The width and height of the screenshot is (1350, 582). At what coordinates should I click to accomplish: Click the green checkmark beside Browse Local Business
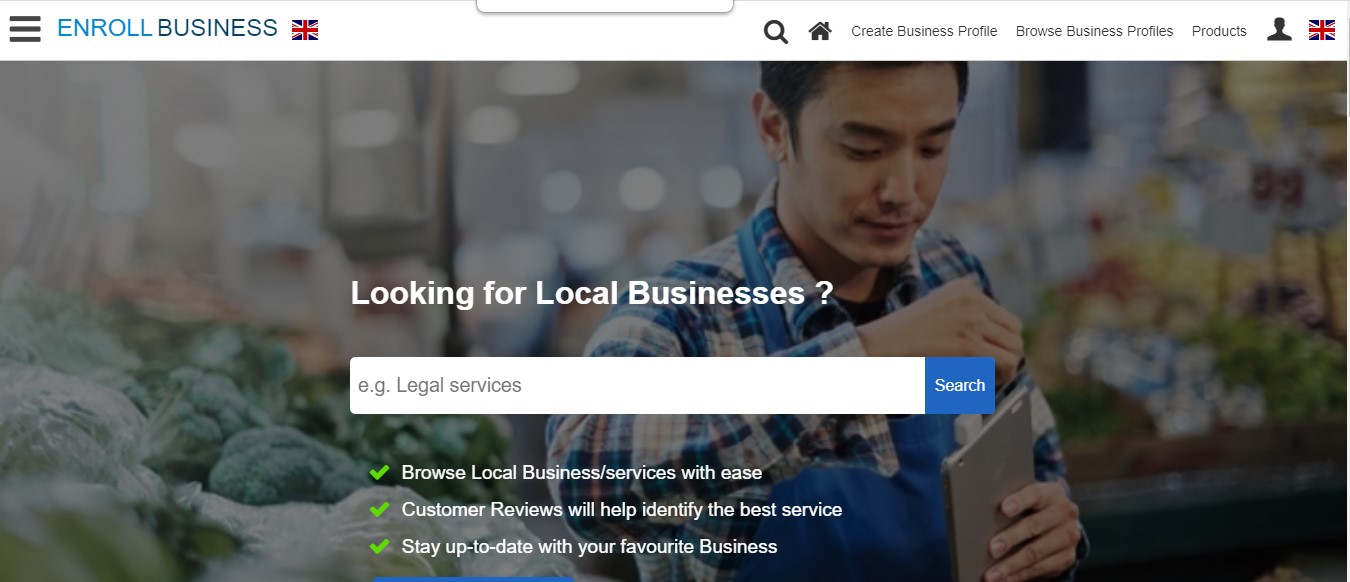click(x=380, y=472)
